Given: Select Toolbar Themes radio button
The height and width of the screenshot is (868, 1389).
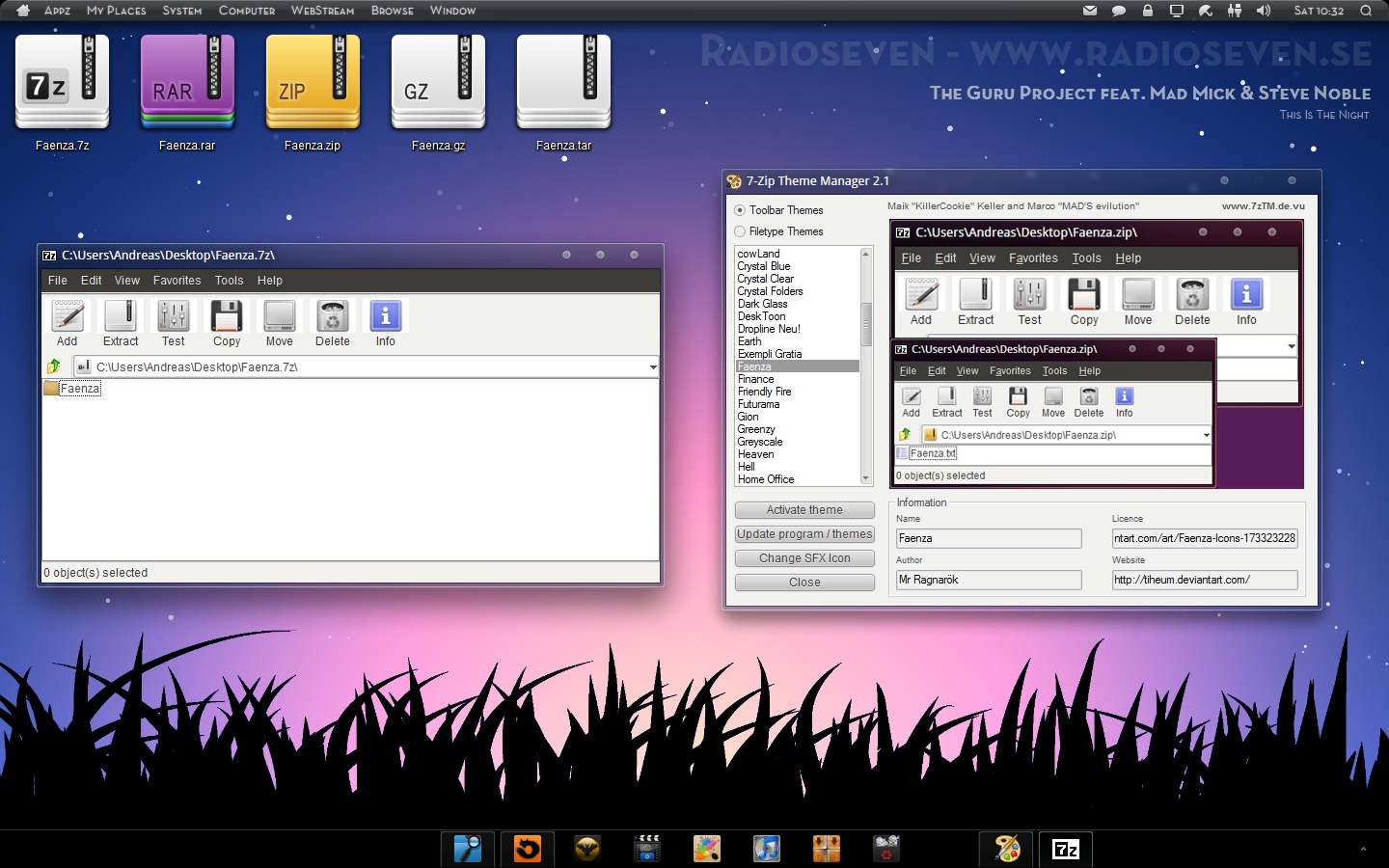Looking at the screenshot, I should (740, 210).
